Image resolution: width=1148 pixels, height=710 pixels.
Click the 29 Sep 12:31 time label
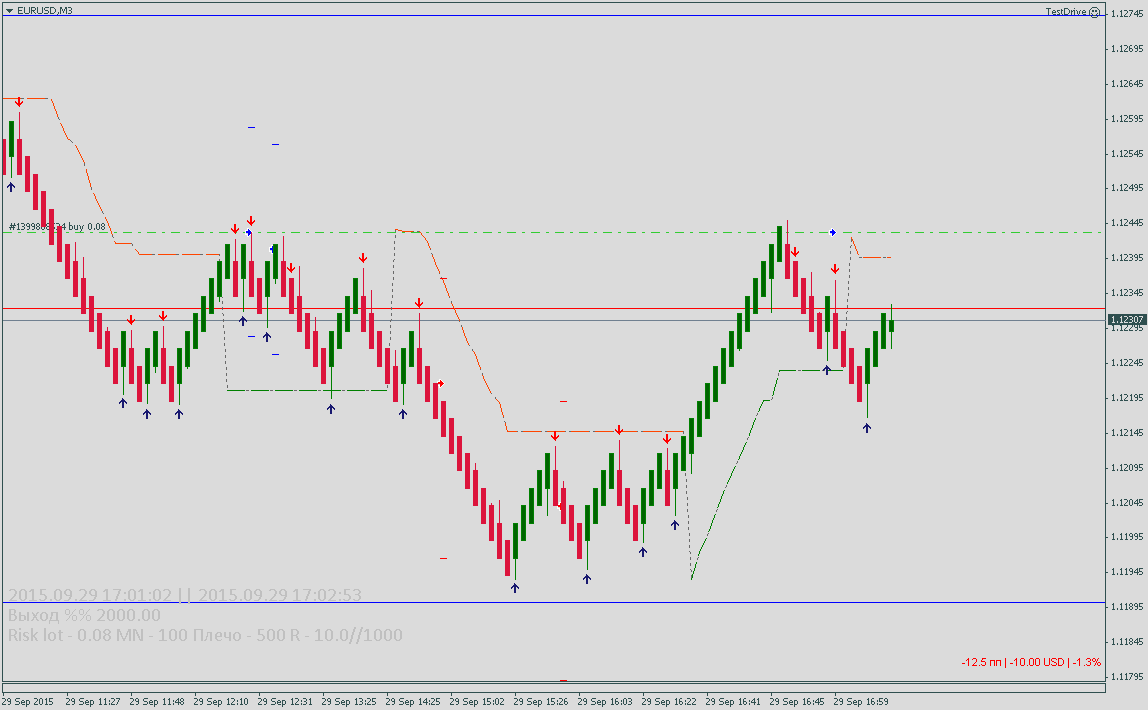click(x=285, y=702)
